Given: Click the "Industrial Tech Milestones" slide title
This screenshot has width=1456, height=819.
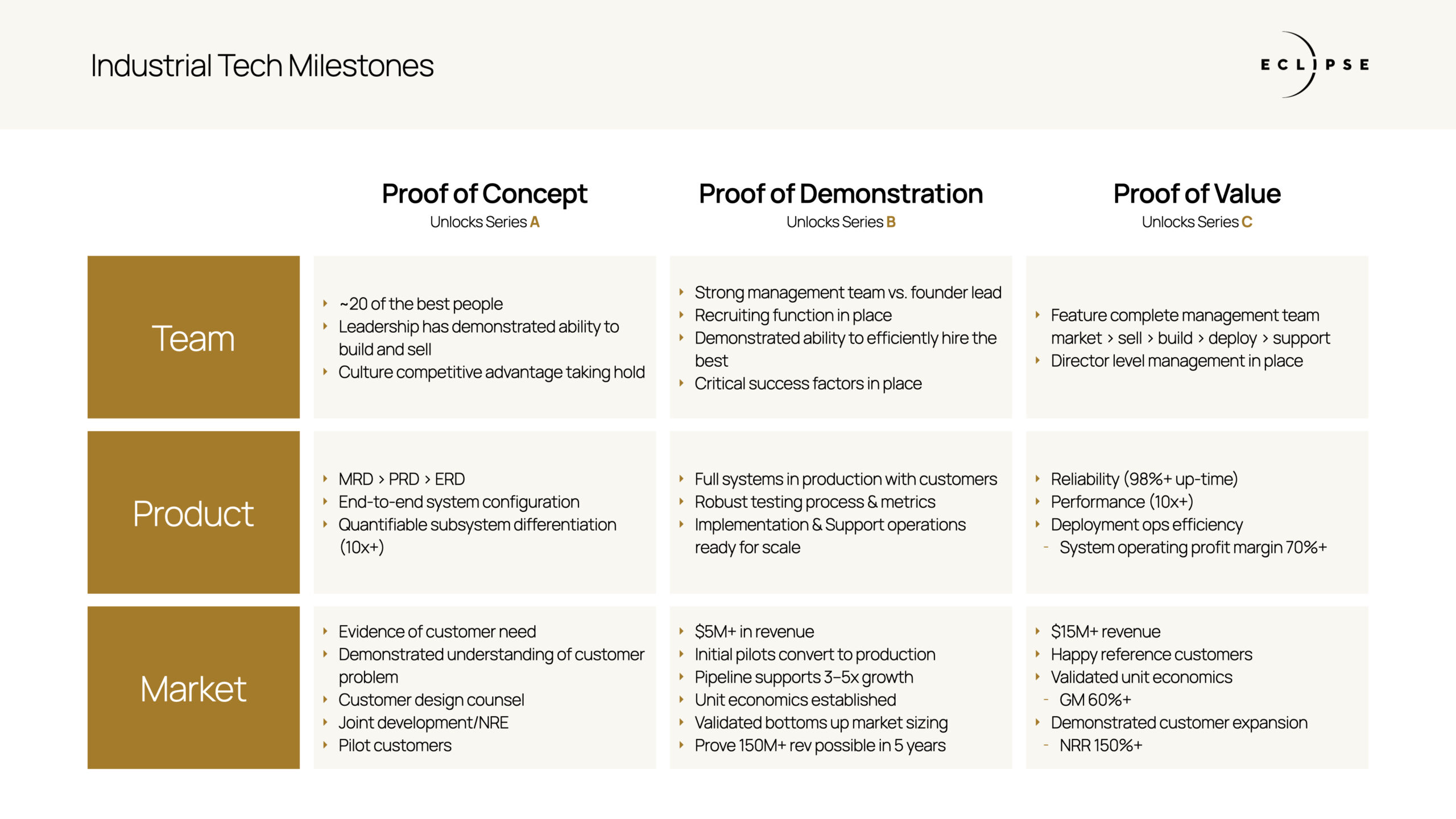Looking at the screenshot, I should (x=262, y=65).
